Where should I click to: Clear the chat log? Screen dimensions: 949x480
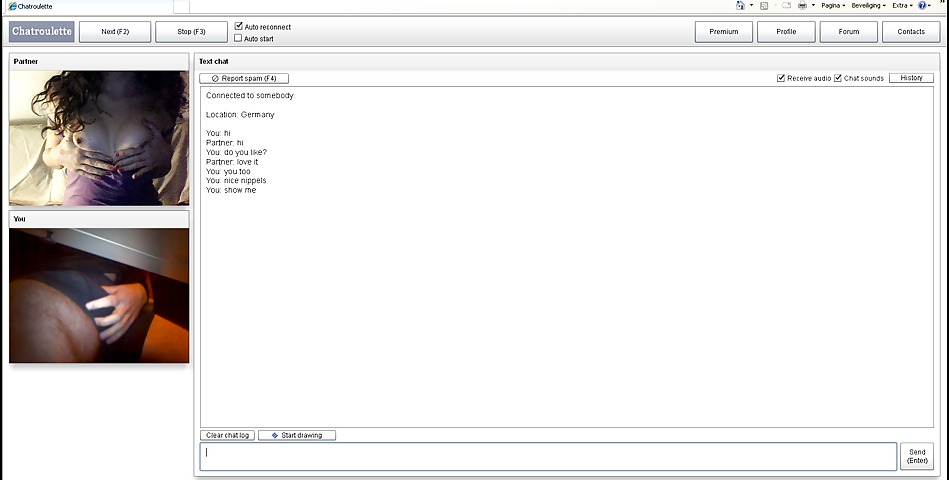pos(228,435)
